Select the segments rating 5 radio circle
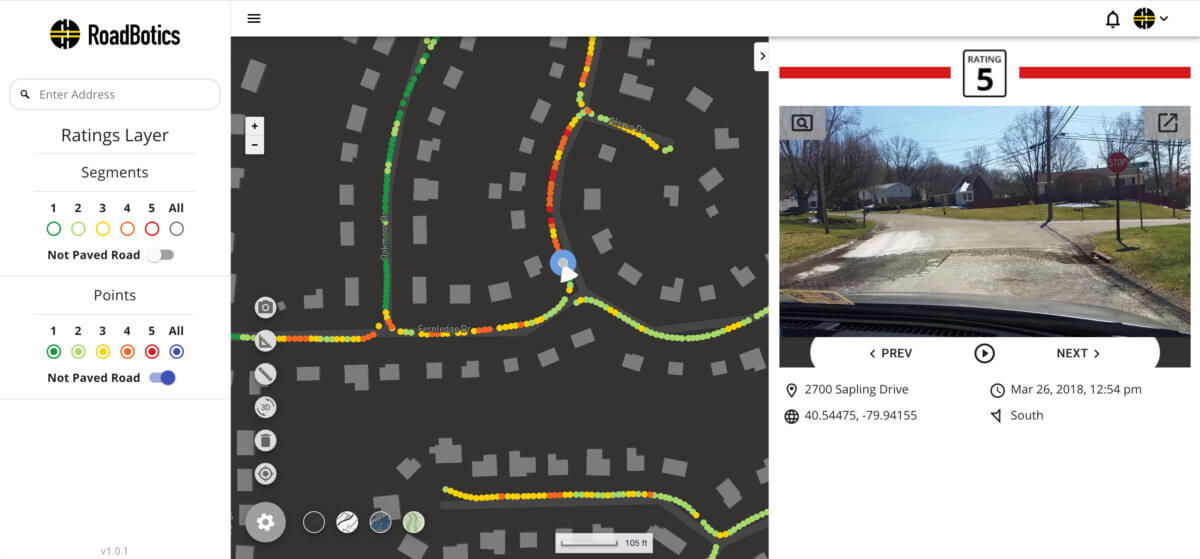 [152, 229]
